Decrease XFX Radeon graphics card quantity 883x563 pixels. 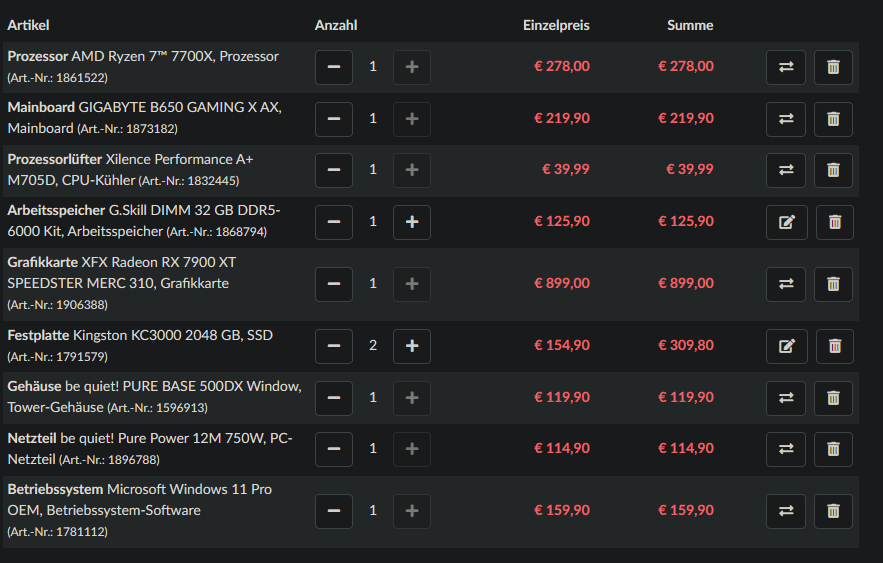(x=334, y=284)
